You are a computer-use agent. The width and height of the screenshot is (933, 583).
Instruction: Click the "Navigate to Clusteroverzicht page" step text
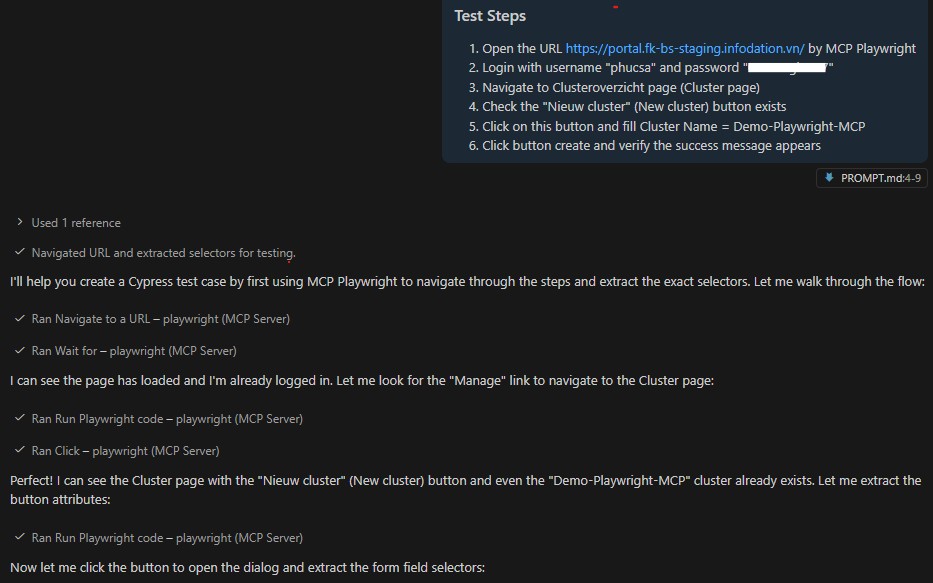pyautogui.click(x=621, y=87)
